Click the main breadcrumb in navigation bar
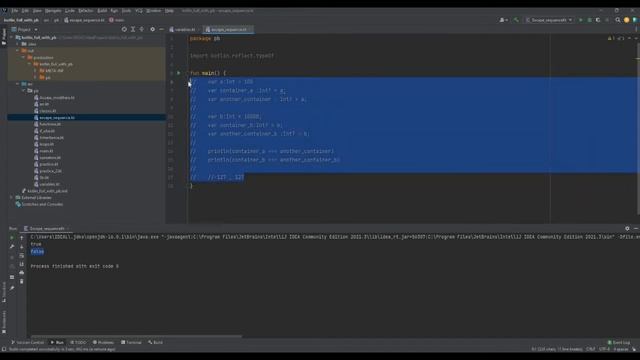The image size is (640, 360). click(117, 20)
